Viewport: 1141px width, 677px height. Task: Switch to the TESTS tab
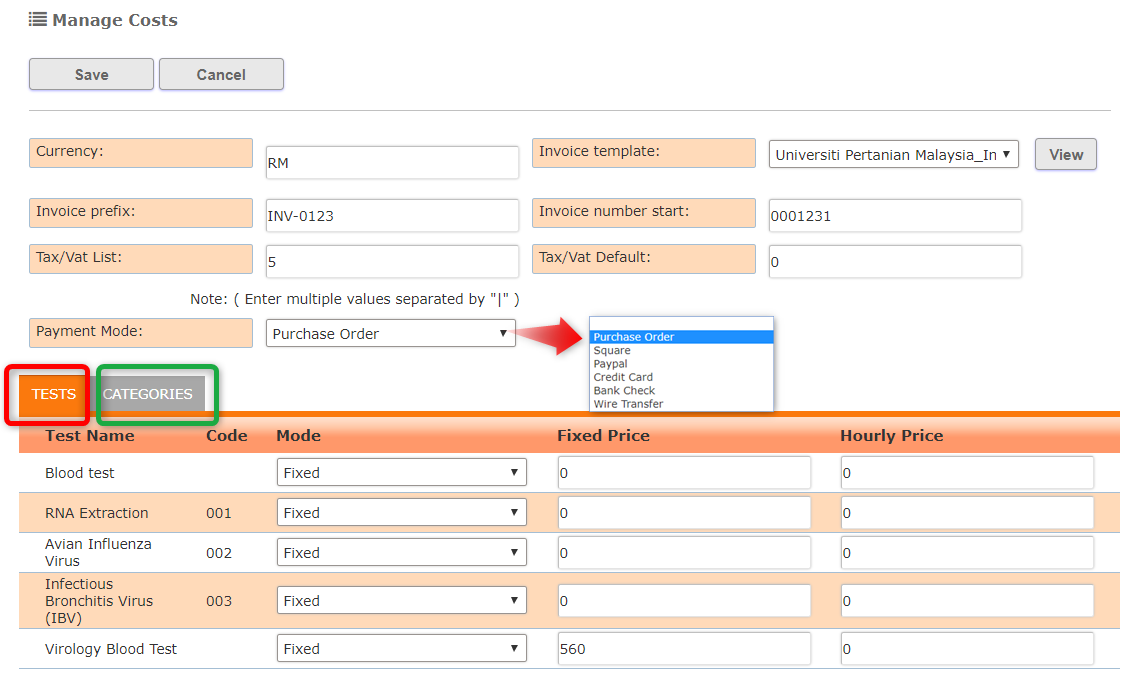53,395
